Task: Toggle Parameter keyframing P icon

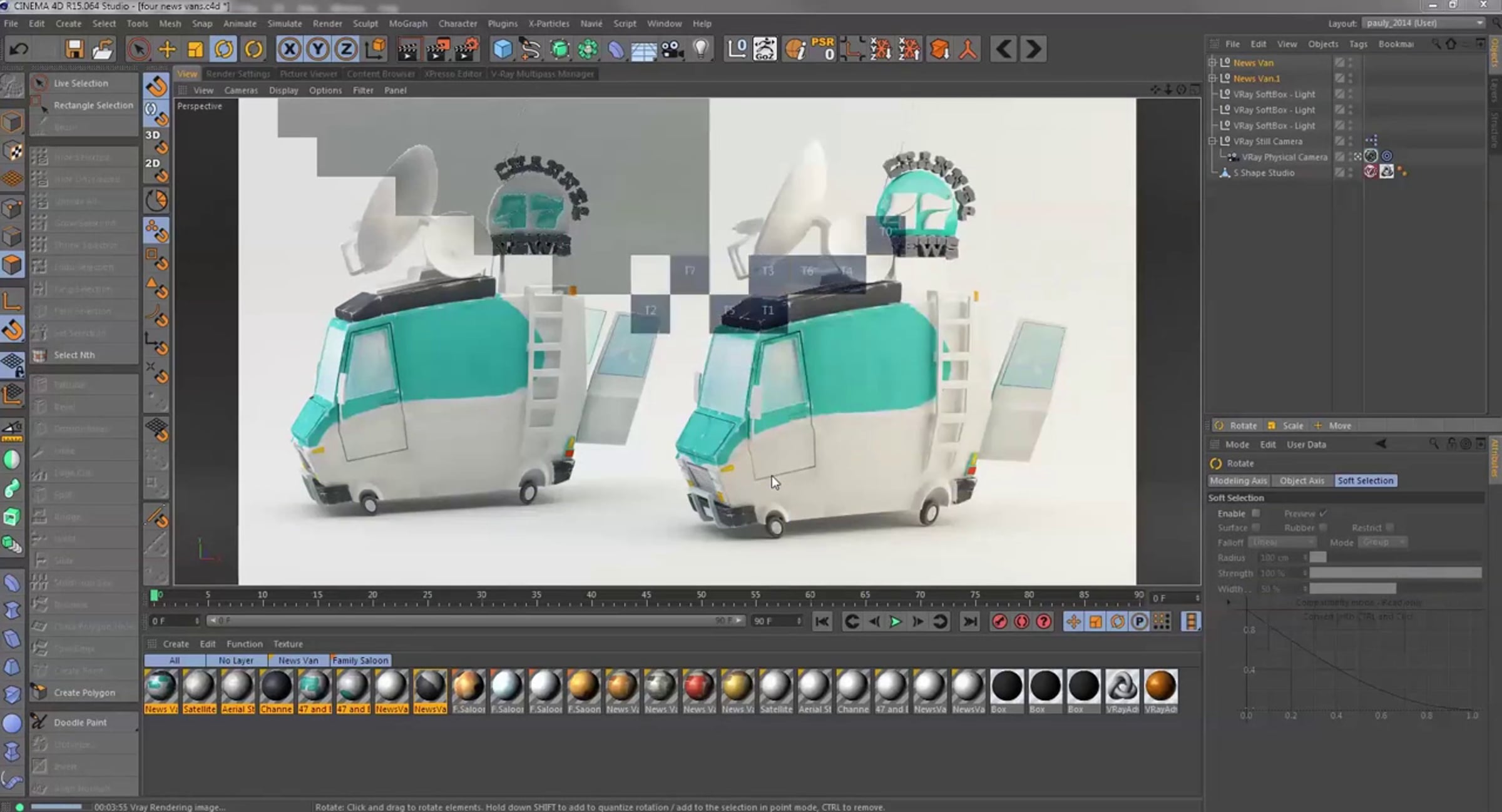Action: 1140,621
